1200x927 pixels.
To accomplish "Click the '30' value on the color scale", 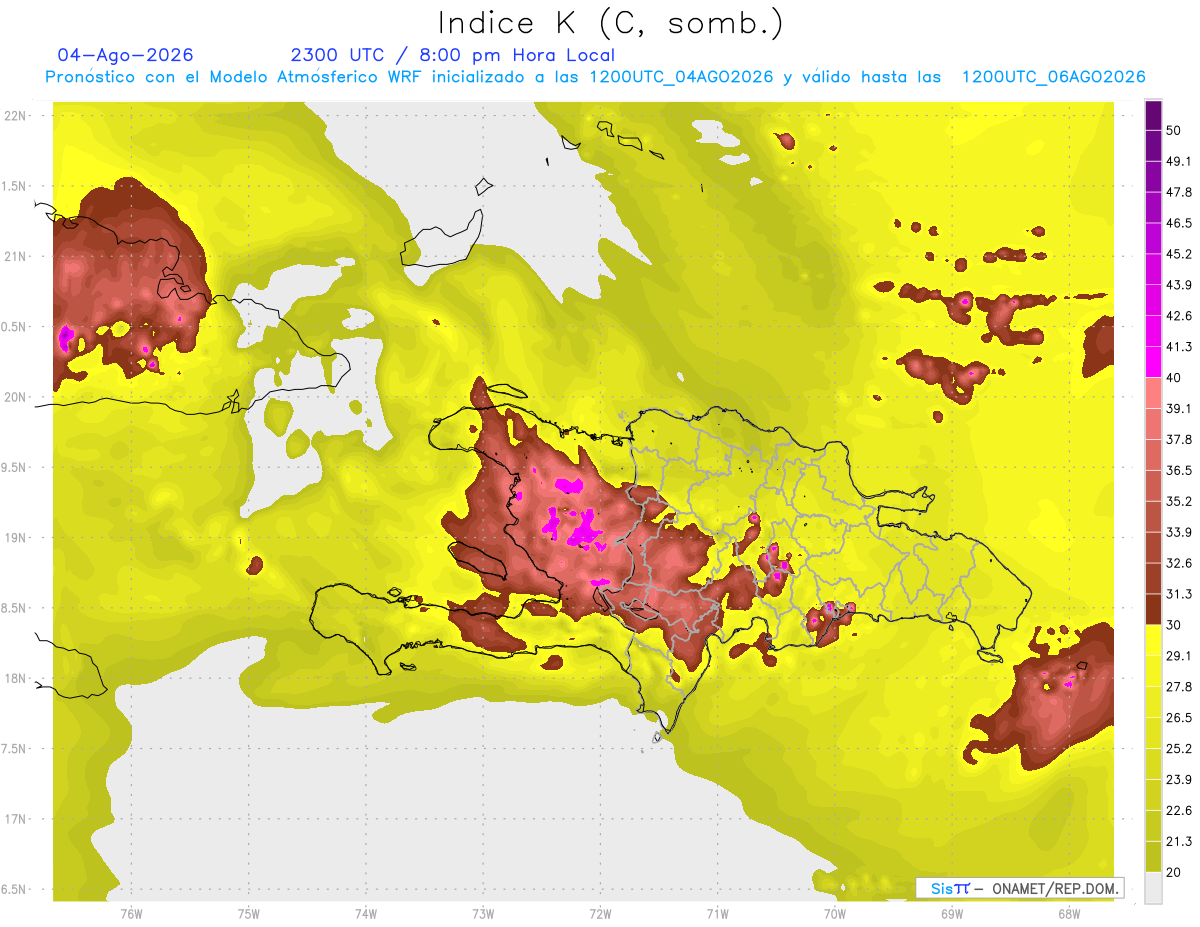I will tap(1174, 625).
